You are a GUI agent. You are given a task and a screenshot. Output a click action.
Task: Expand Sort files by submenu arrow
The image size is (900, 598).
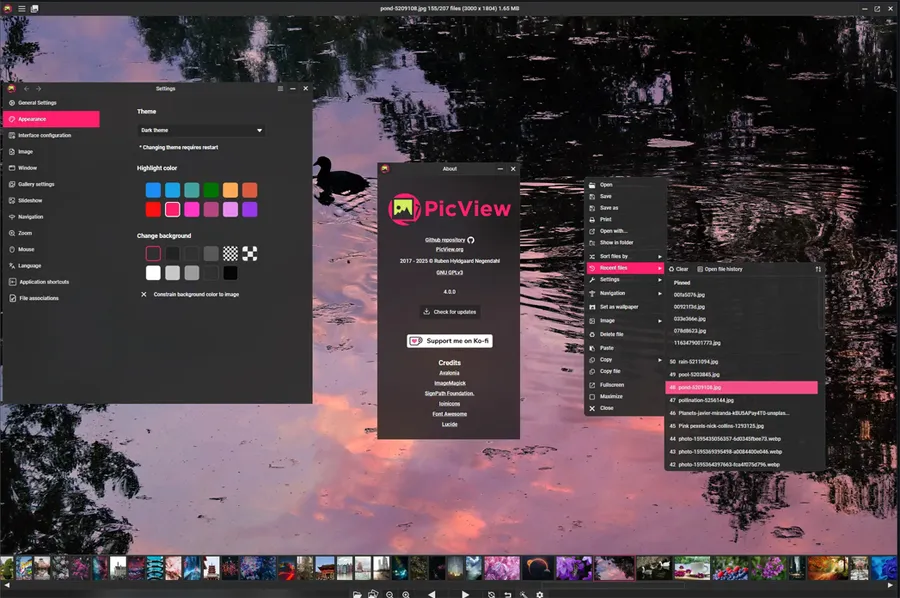click(x=660, y=257)
